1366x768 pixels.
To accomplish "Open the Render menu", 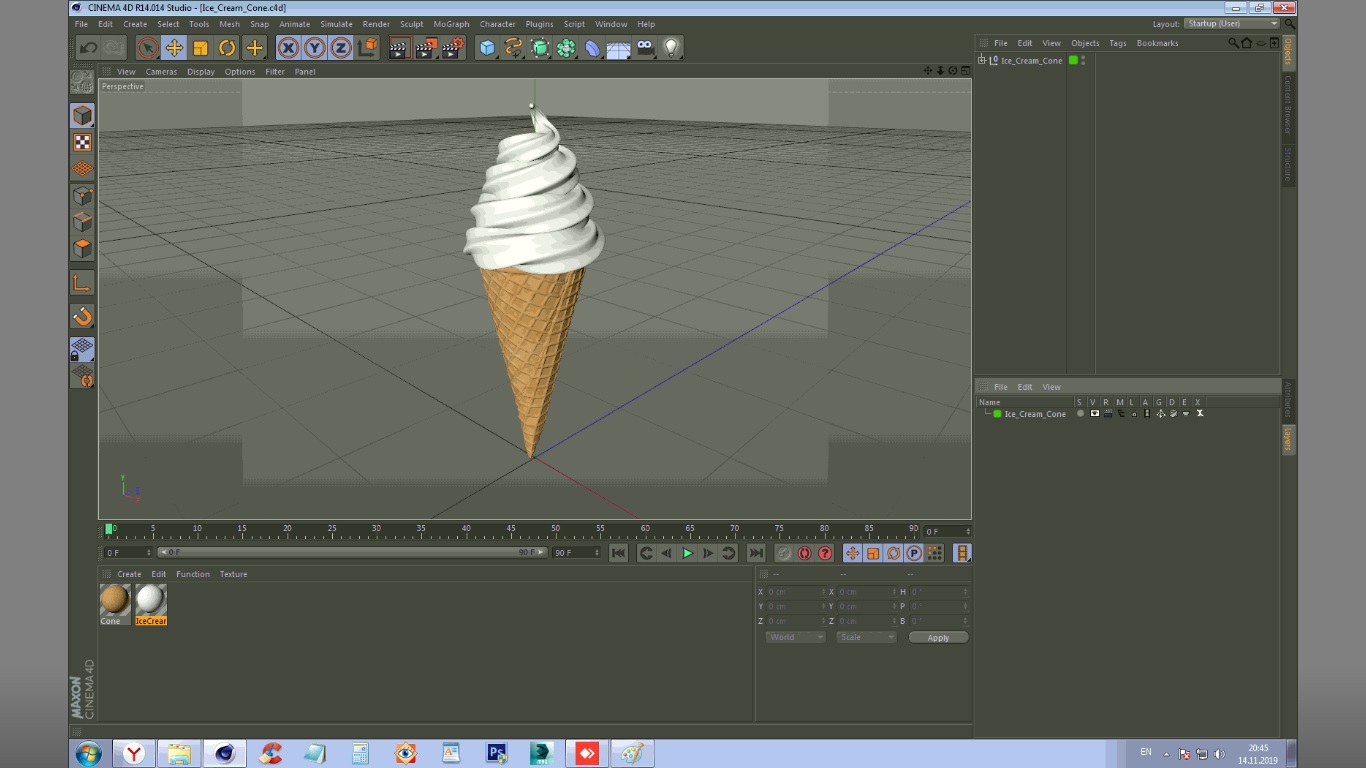I will click(376, 24).
